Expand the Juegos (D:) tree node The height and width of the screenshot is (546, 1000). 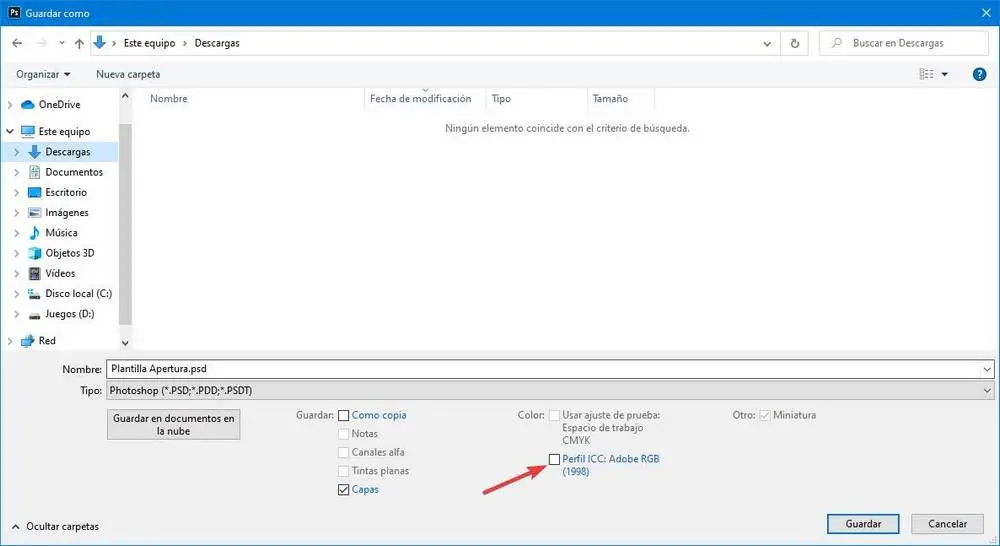17,314
